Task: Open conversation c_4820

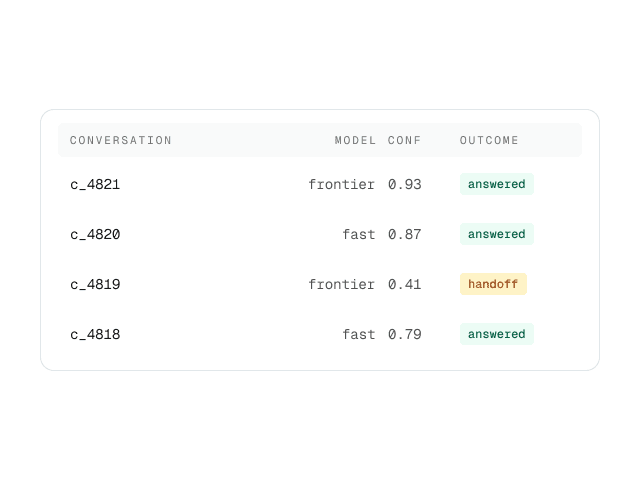Action: tap(95, 234)
